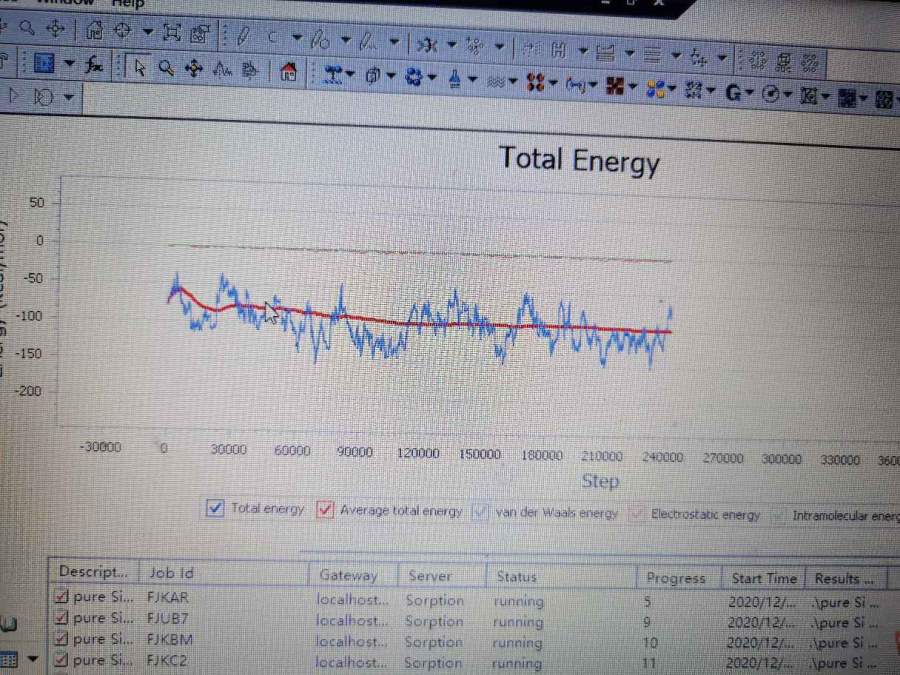The width and height of the screenshot is (900, 675).
Task: Click the Forcite flask module icon
Action: click(455, 78)
